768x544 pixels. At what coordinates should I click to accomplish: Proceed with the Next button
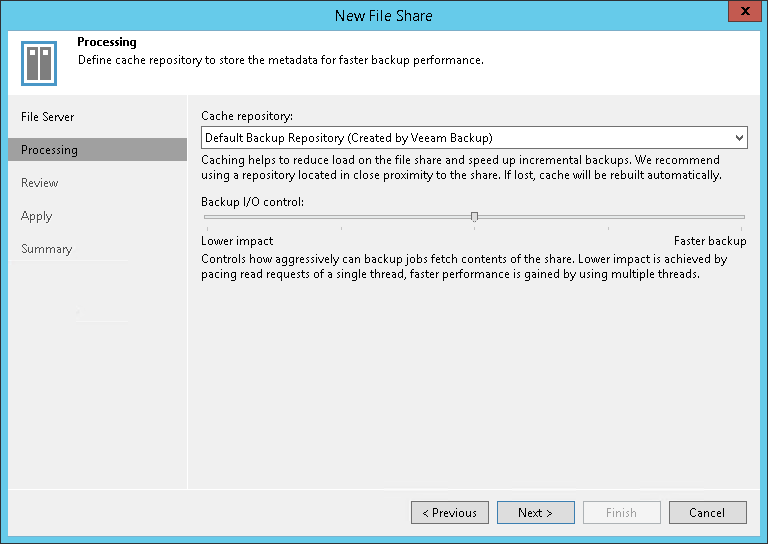tap(536, 513)
